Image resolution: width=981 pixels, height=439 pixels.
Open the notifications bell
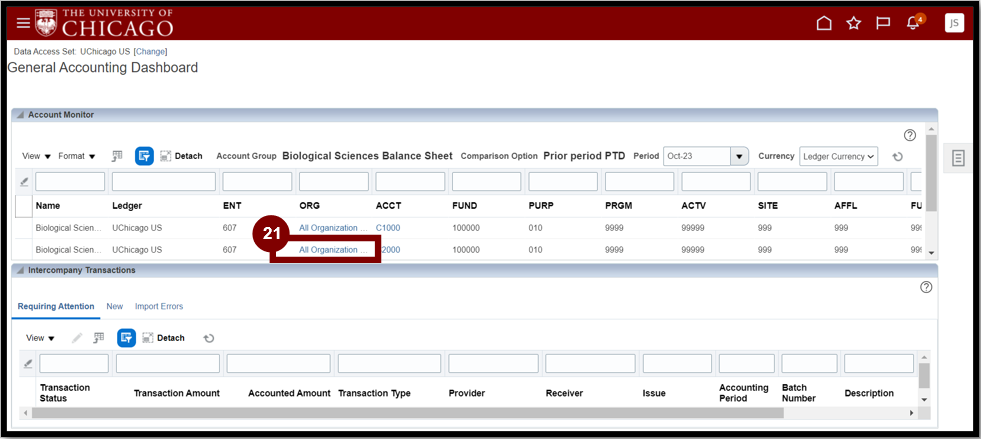click(913, 23)
